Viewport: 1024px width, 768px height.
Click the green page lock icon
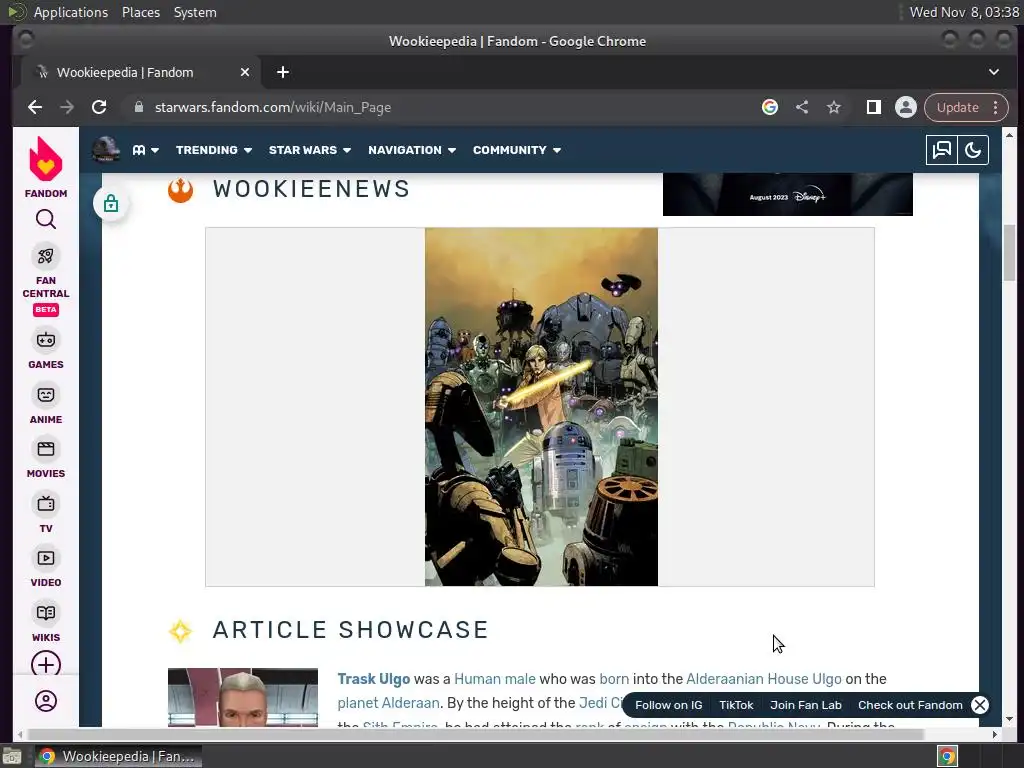pos(111,204)
